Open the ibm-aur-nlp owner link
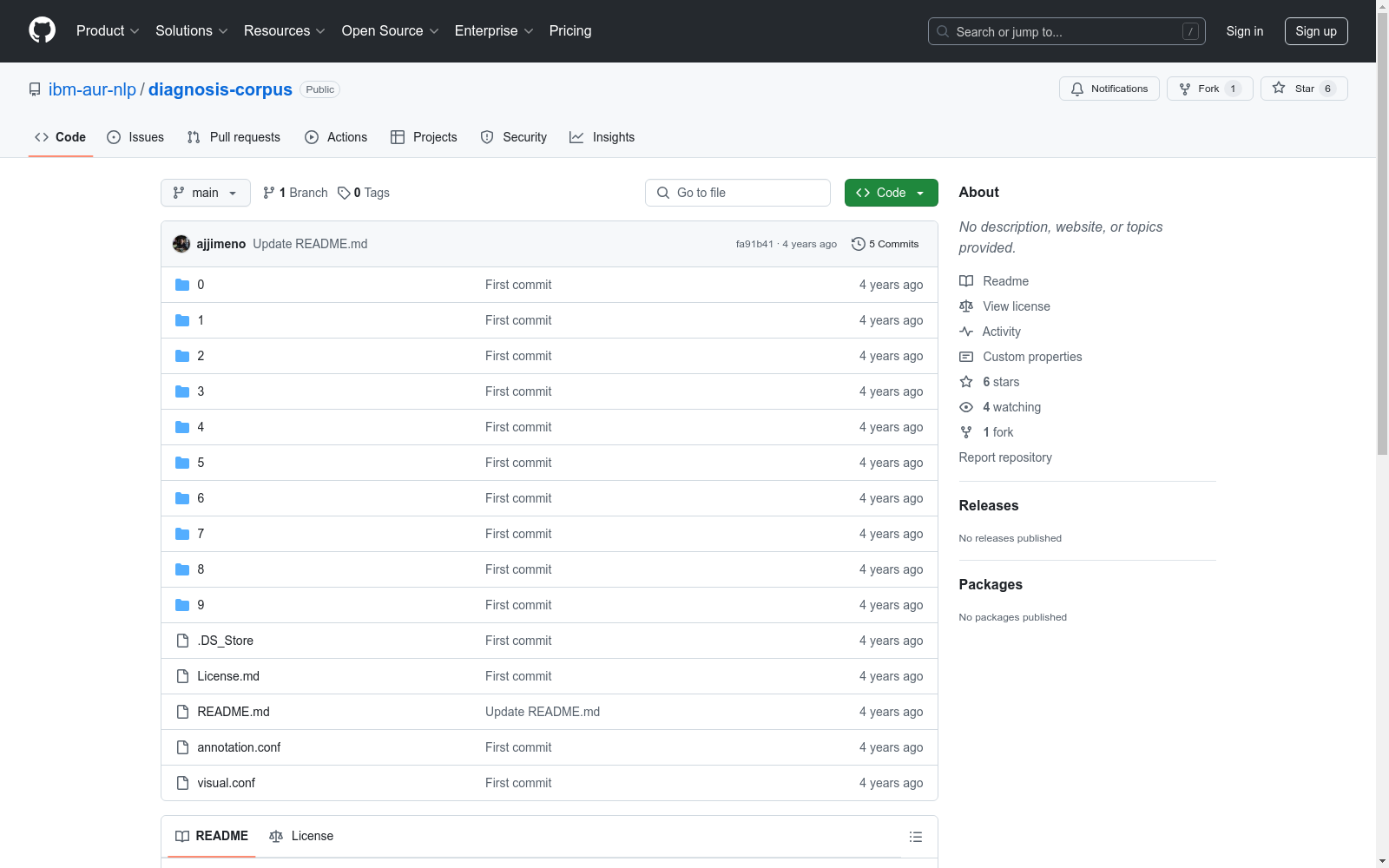Screen dimensions: 1389x868 coord(92,89)
